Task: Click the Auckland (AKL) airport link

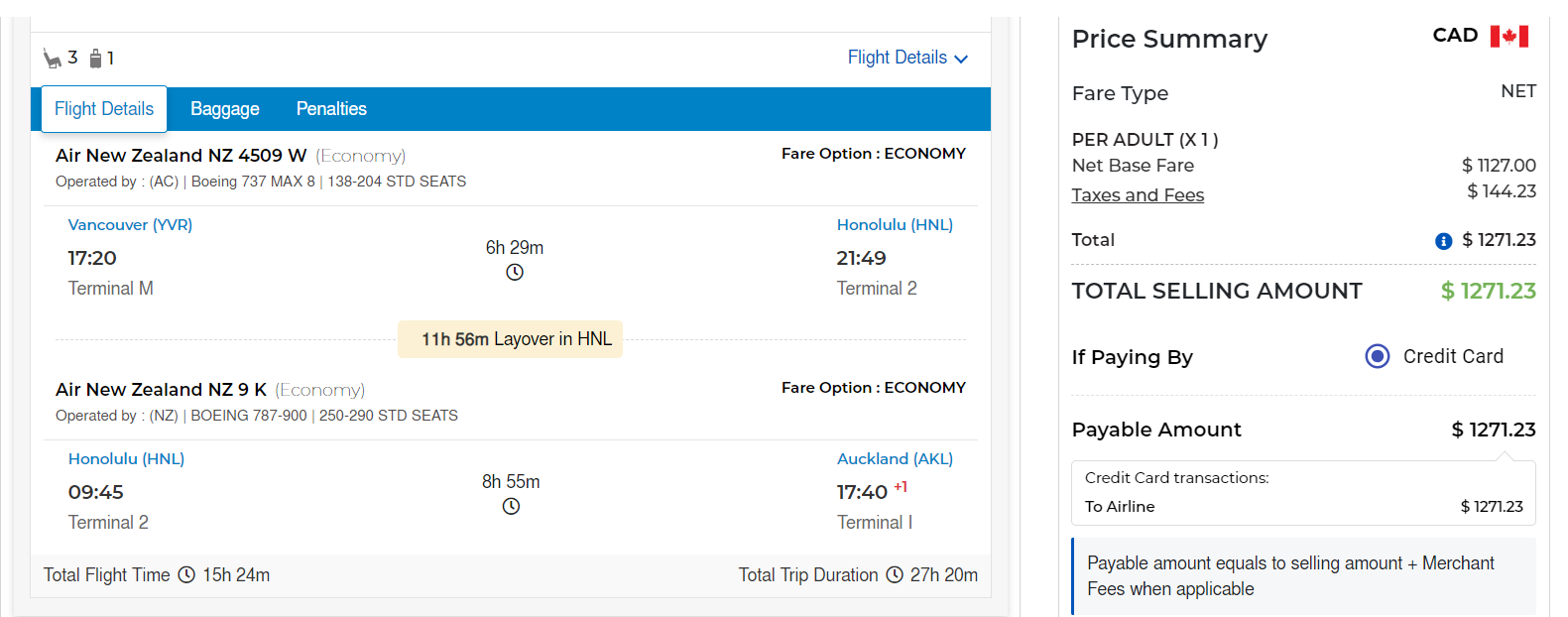Action: pos(895,459)
